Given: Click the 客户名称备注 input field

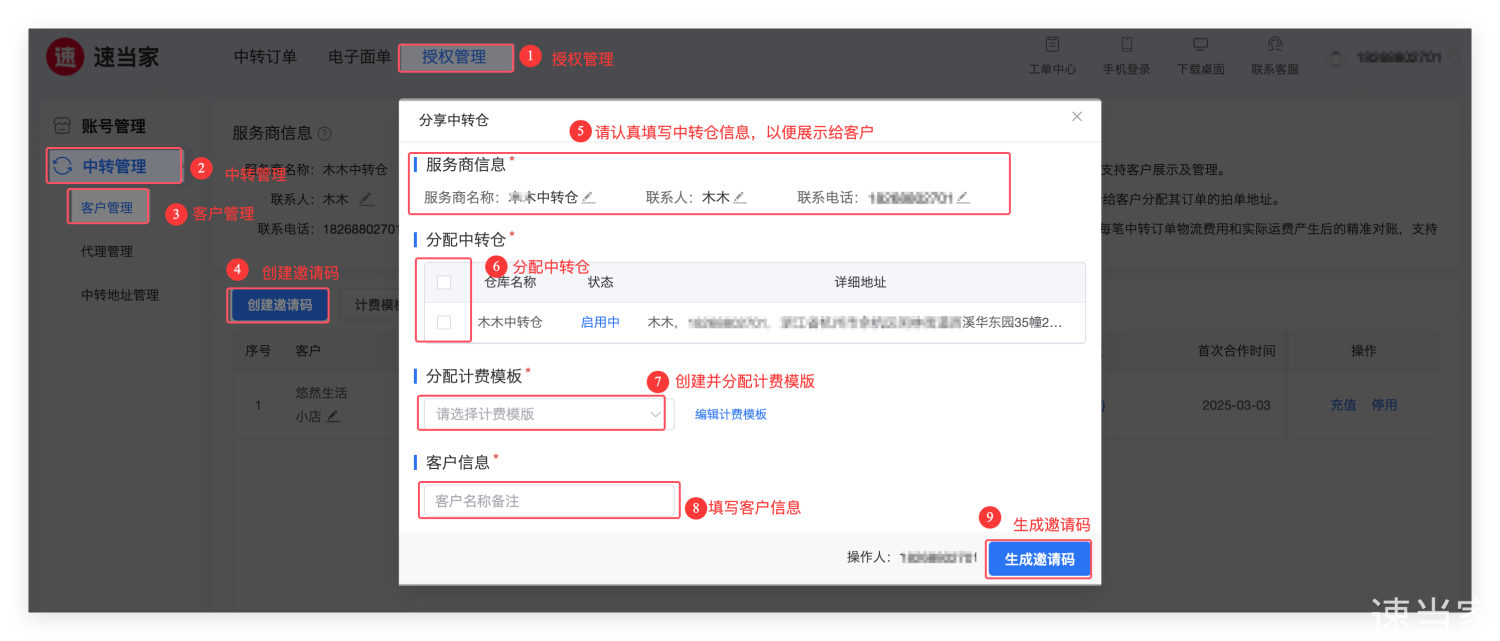Looking at the screenshot, I should click(x=548, y=501).
